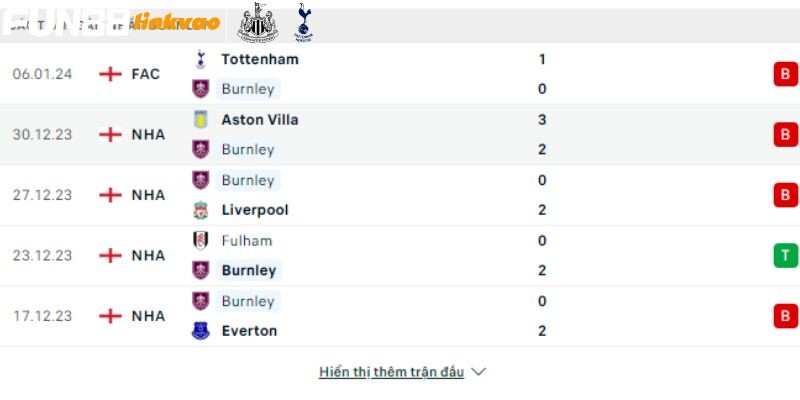
Task: Open the Hiển thị thêm trận đấu link
Action: point(391,372)
